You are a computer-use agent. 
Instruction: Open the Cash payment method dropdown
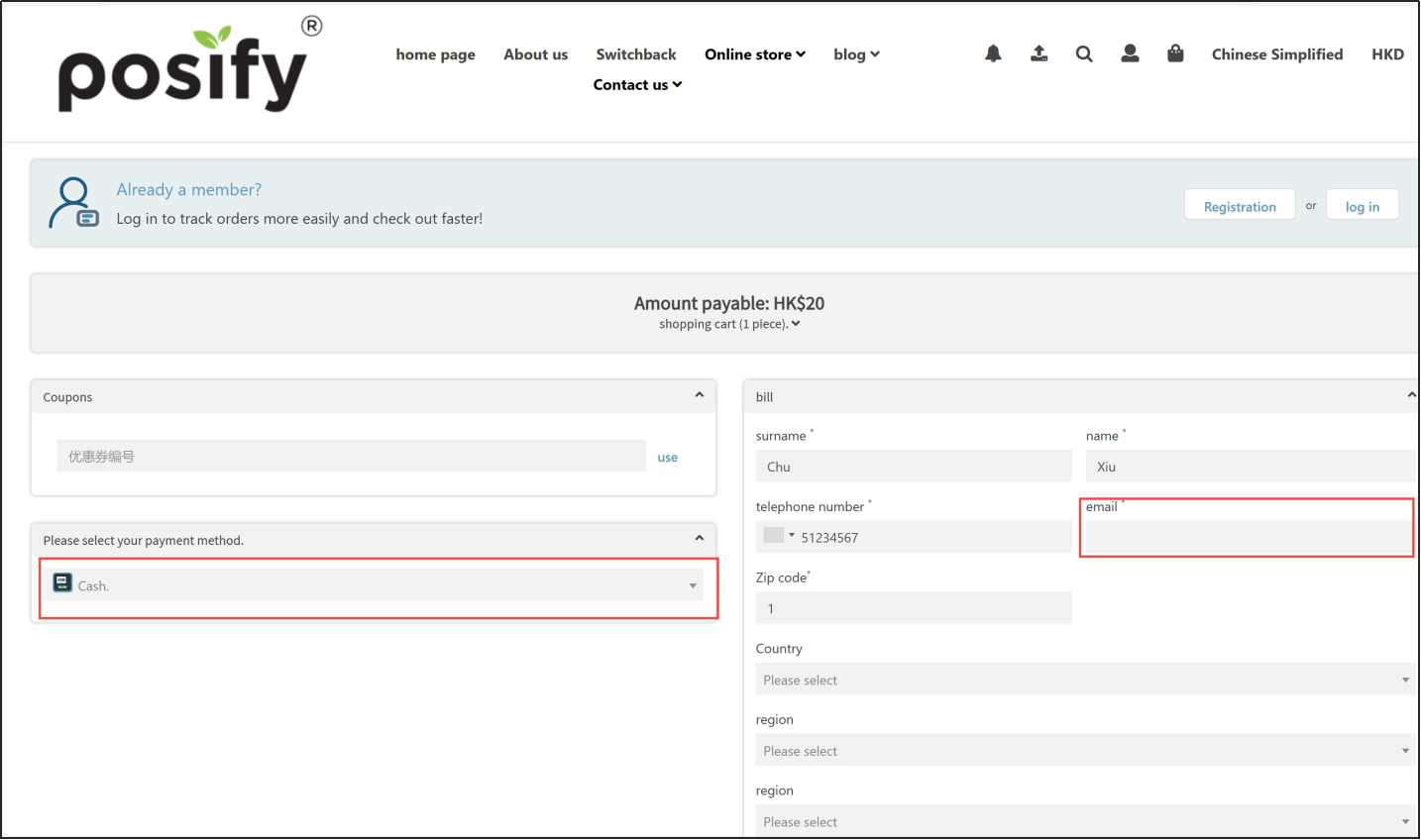click(379, 585)
